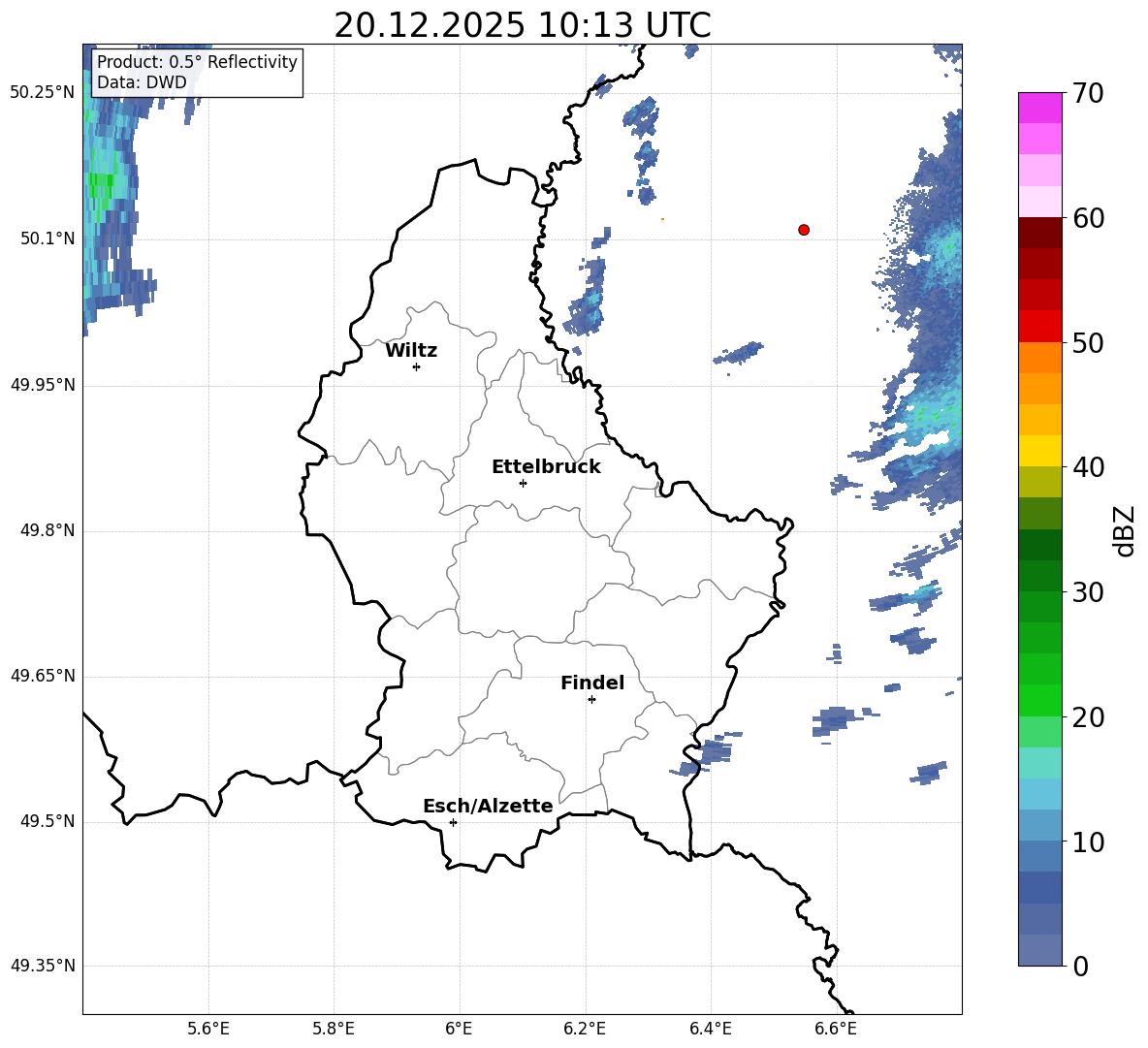Viewport: 1148px width, 1048px height.
Task: Click the 6.4°E longitude label
Action: pos(710,1029)
